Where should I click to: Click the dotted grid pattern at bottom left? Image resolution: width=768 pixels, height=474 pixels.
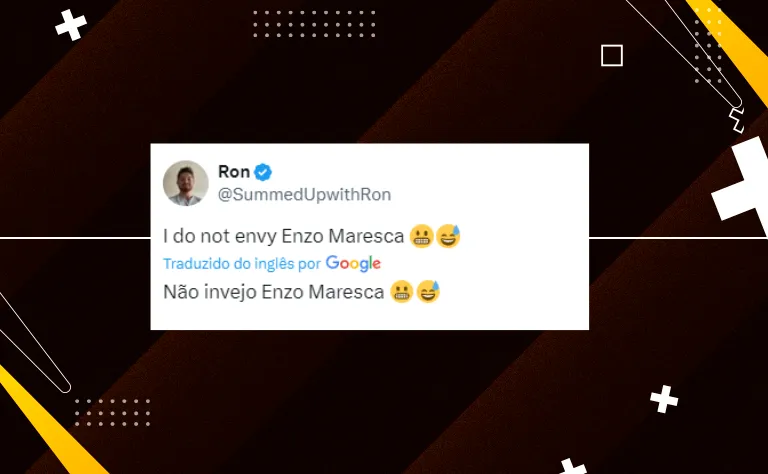113,412
